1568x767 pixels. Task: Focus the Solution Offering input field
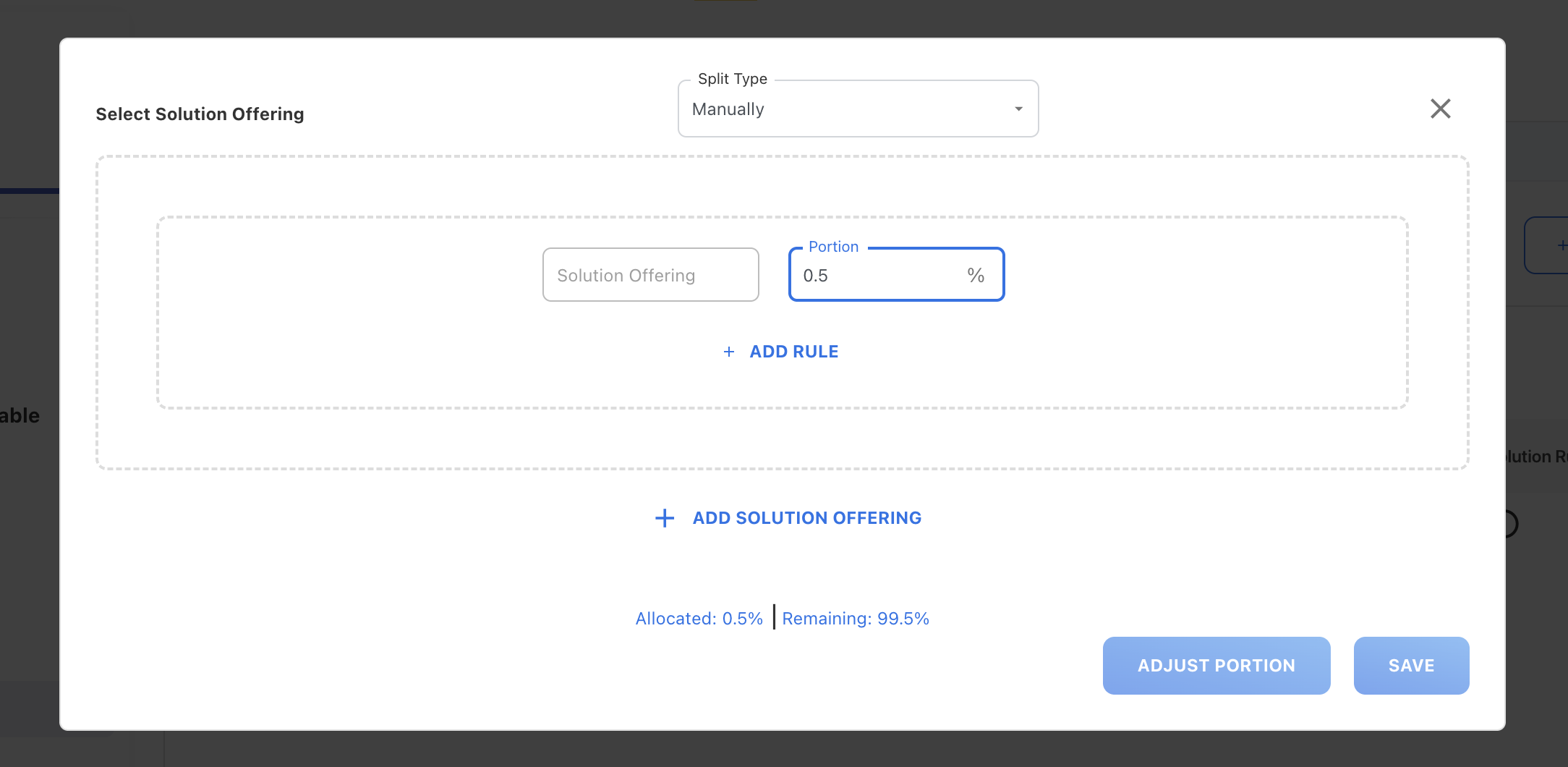tap(650, 275)
